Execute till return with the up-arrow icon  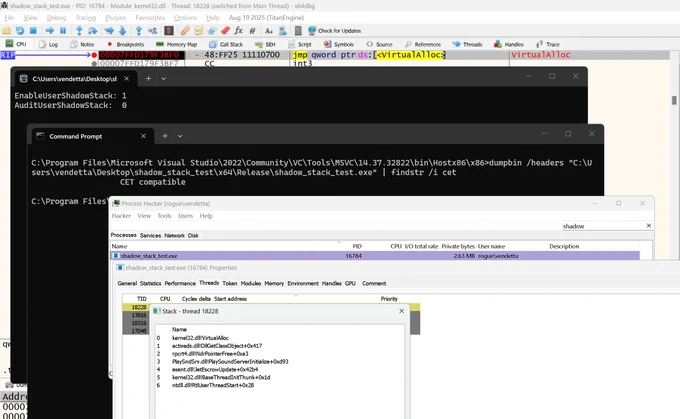tap(139, 31)
